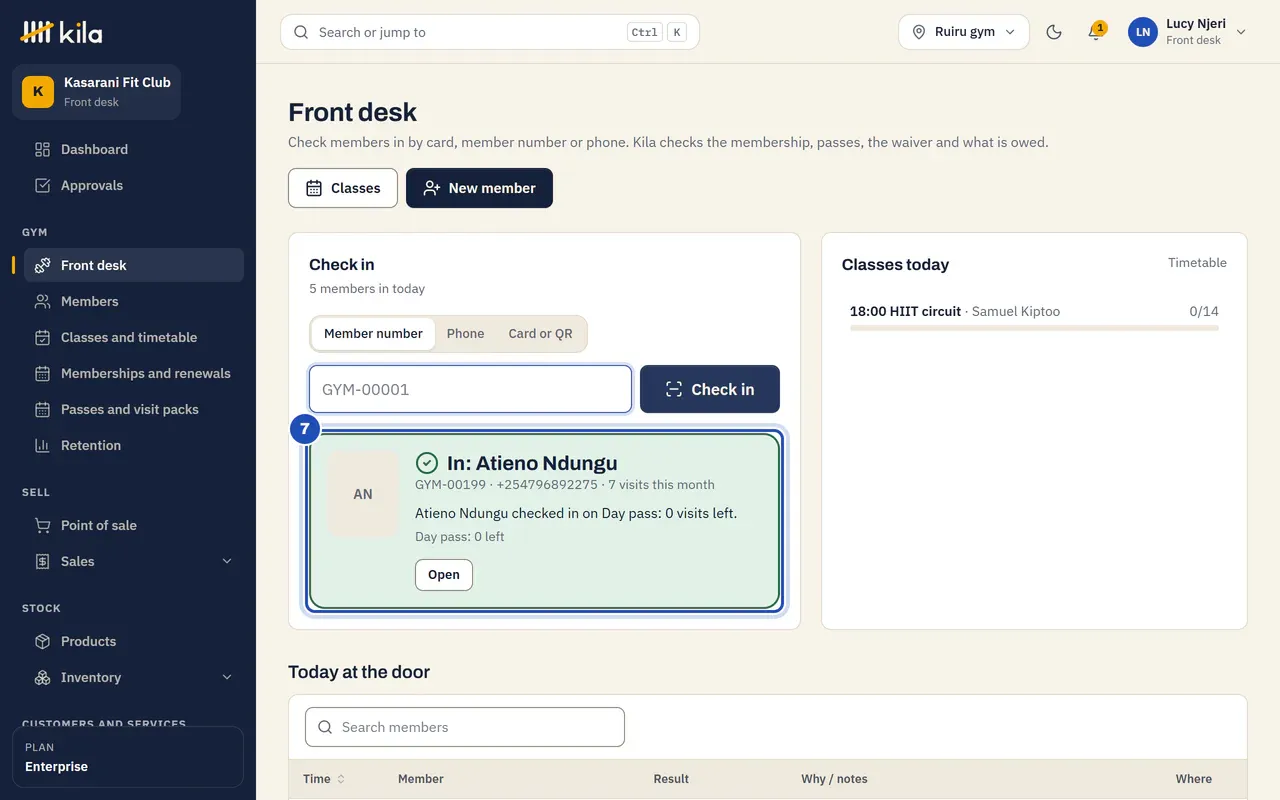
Task: Click the Retention chart icon
Action: coord(42,445)
